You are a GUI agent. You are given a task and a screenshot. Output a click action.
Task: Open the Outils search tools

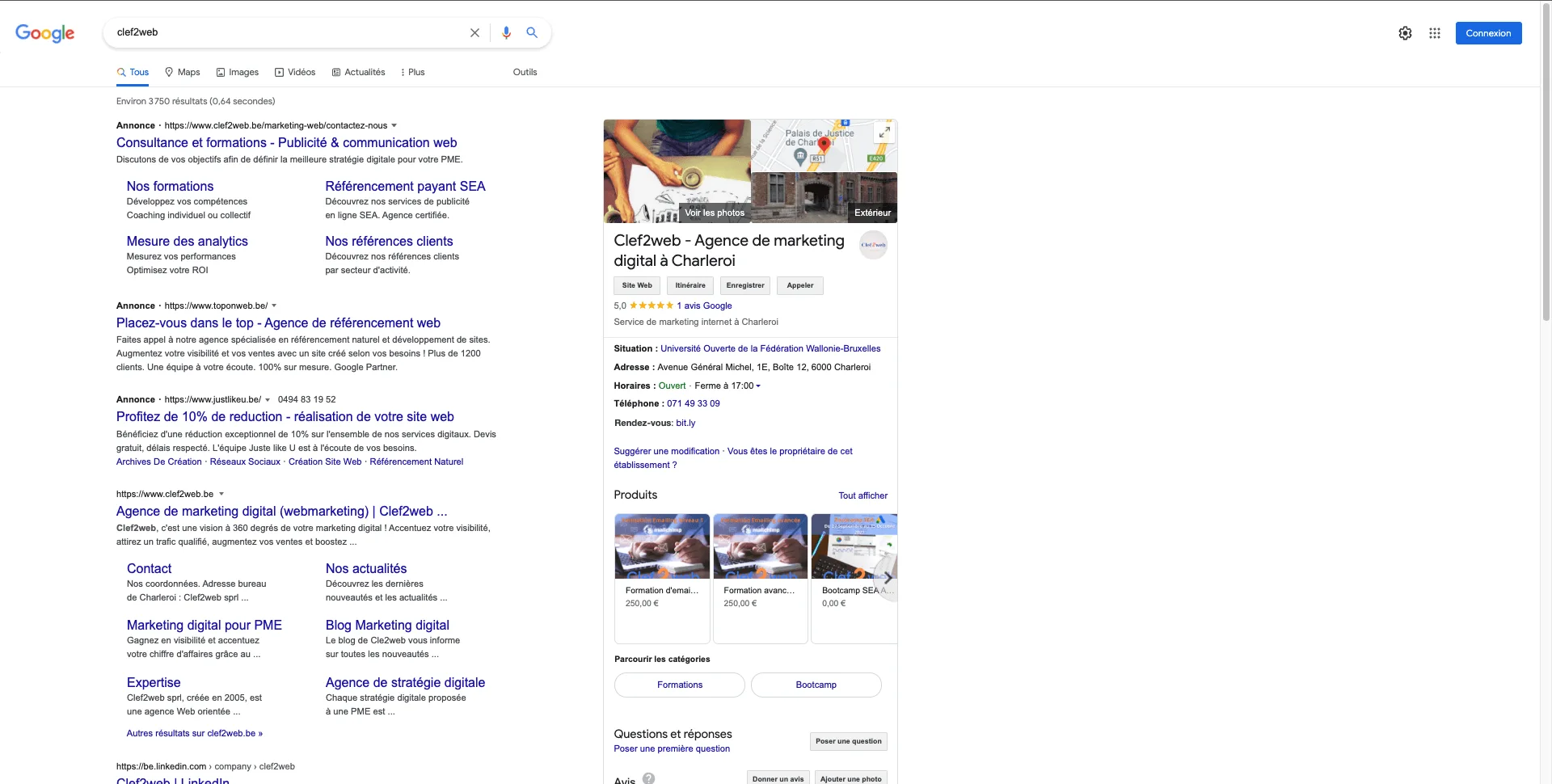coord(525,72)
